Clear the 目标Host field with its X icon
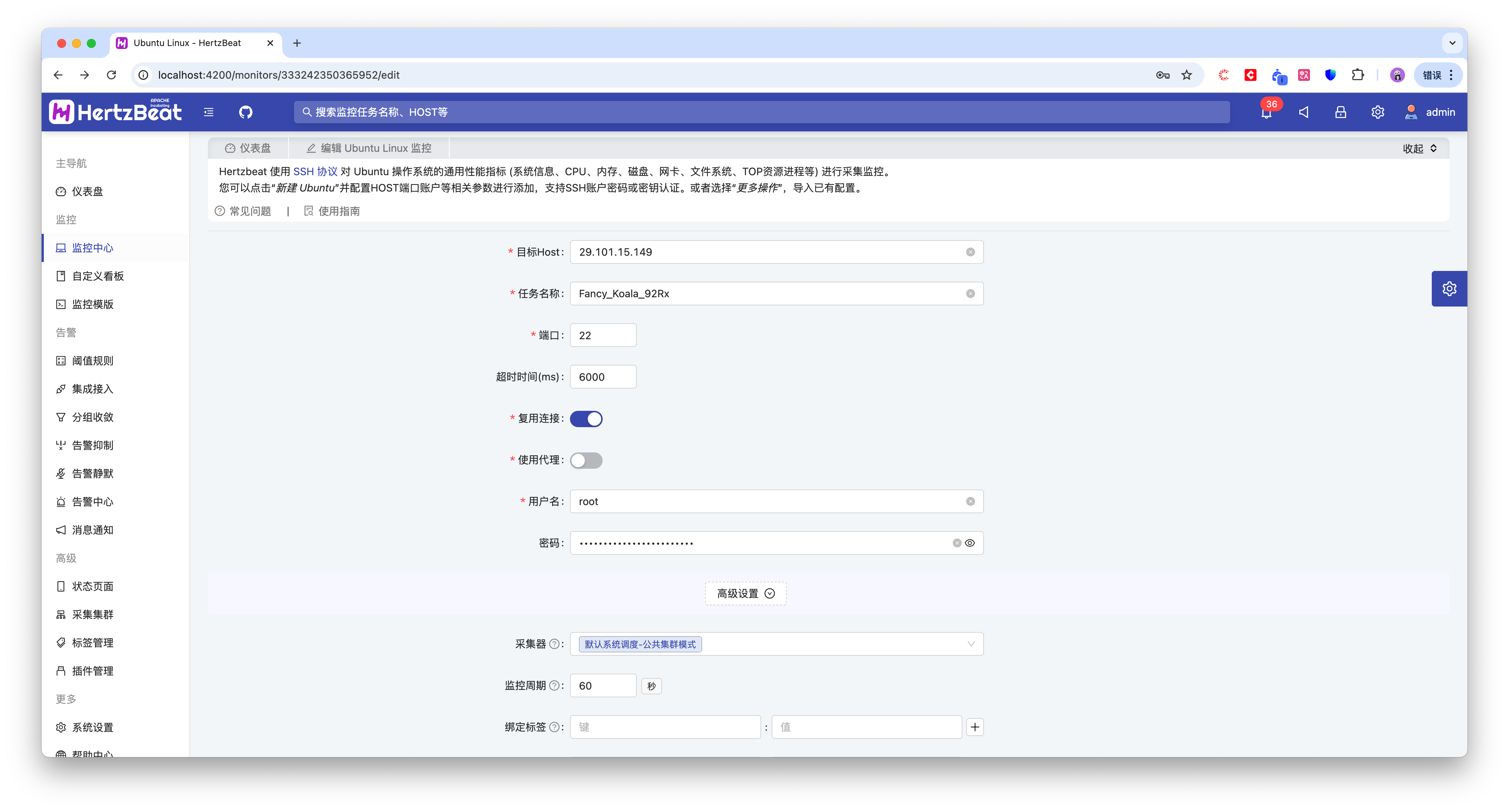Screen dimensions: 1509x812 (970, 252)
